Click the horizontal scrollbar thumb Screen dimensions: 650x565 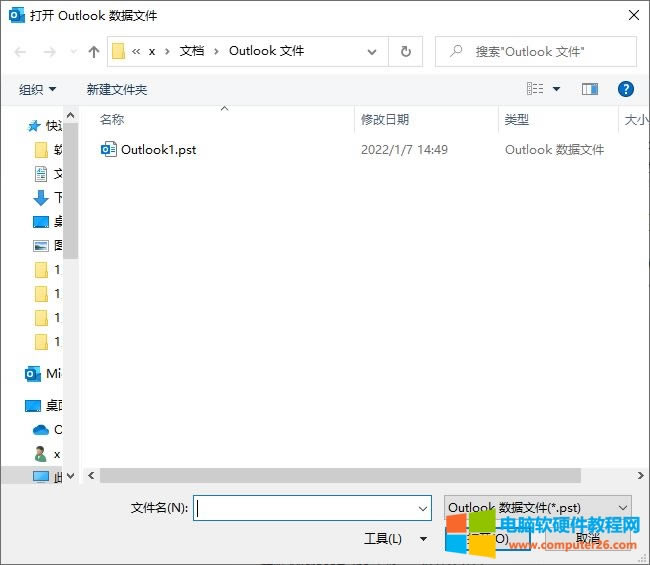click(x=340, y=475)
